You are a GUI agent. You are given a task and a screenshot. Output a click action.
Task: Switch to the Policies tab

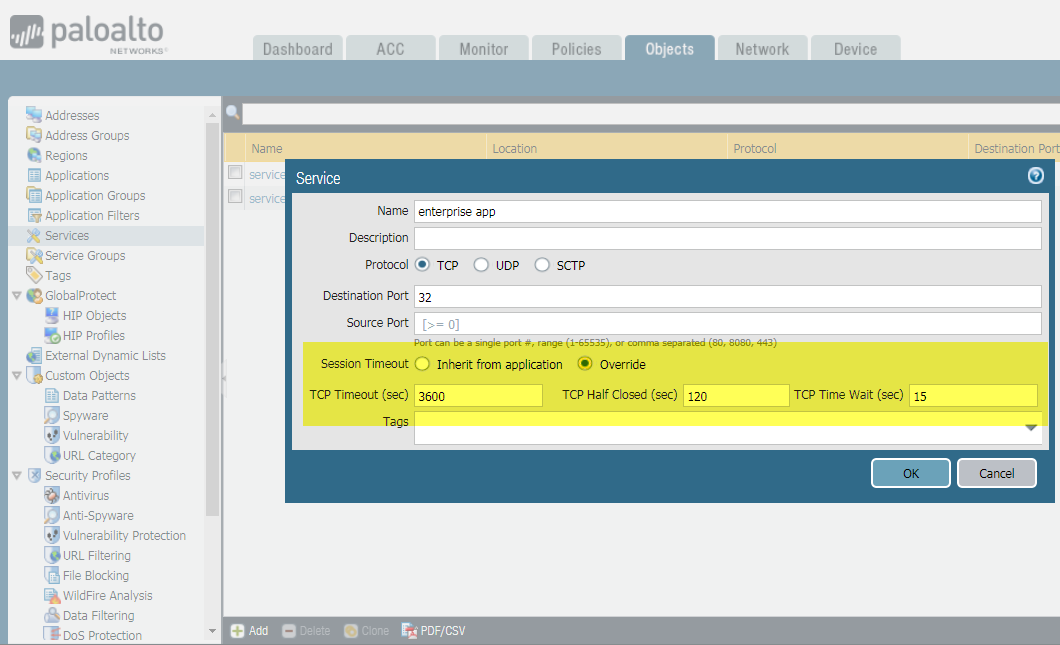click(x=576, y=49)
